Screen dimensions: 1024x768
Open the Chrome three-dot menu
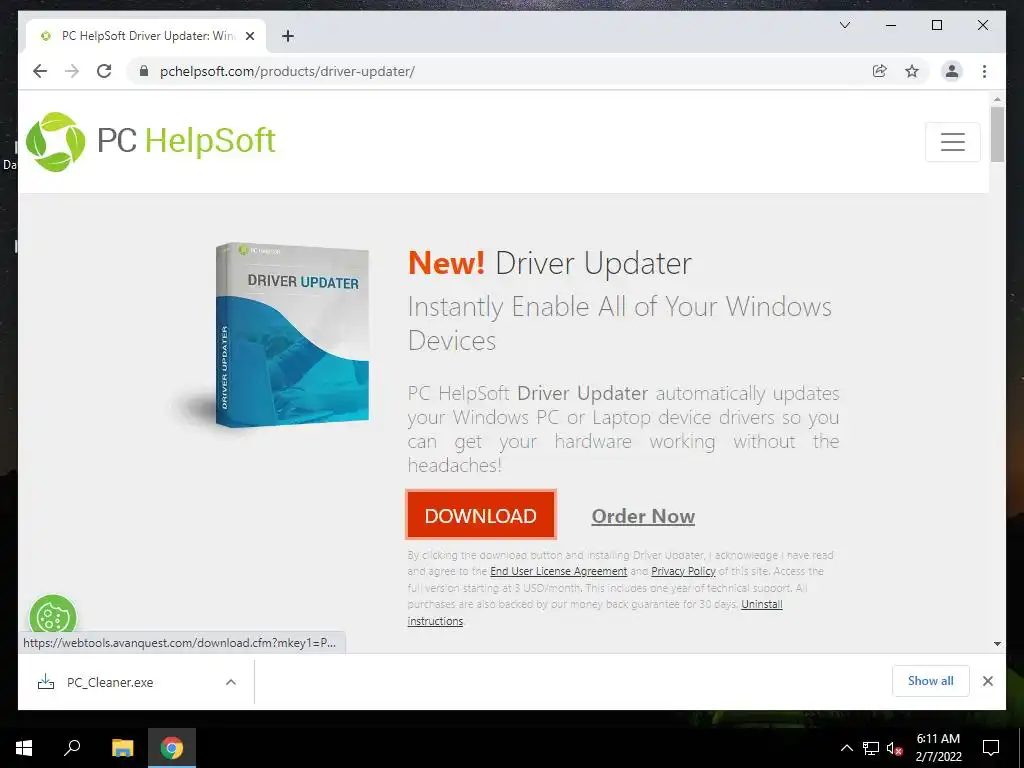(x=984, y=71)
